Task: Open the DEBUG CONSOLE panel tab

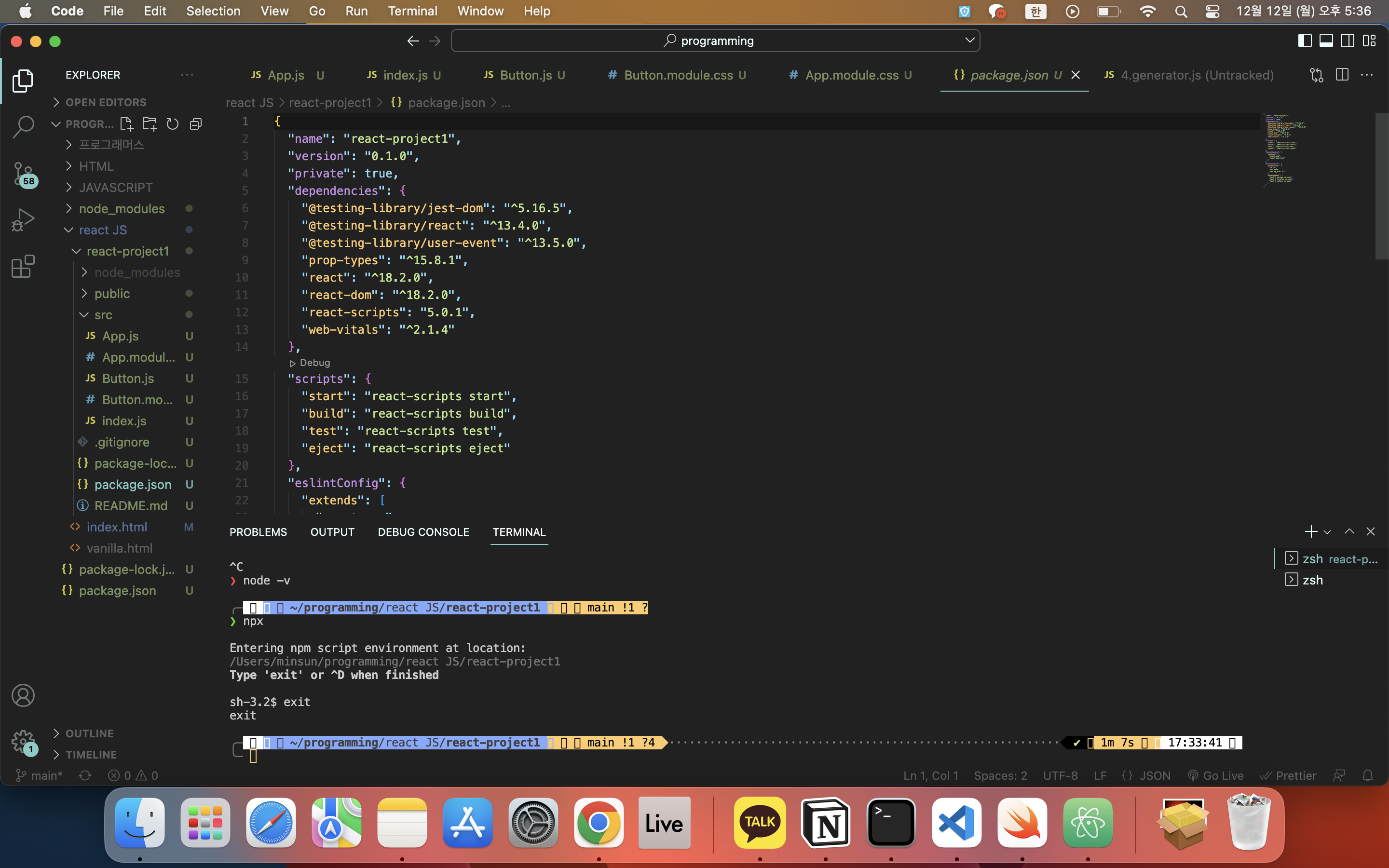Action: [423, 531]
